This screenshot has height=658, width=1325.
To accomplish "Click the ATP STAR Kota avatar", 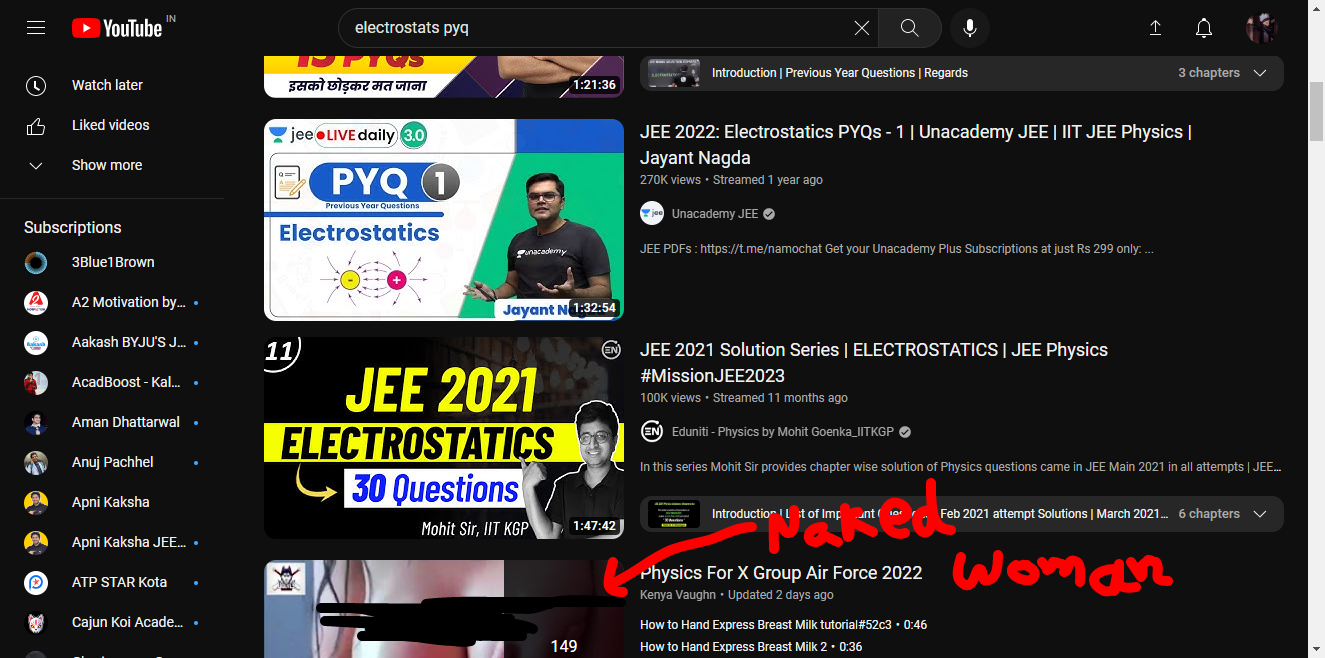I will (x=36, y=582).
